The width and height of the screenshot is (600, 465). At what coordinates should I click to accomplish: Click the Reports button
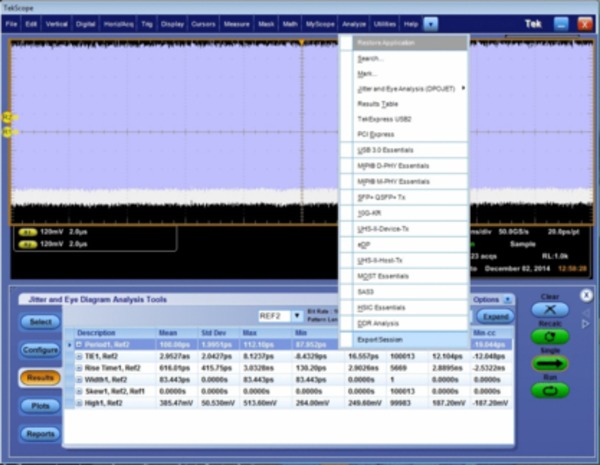[x=40, y=434]
